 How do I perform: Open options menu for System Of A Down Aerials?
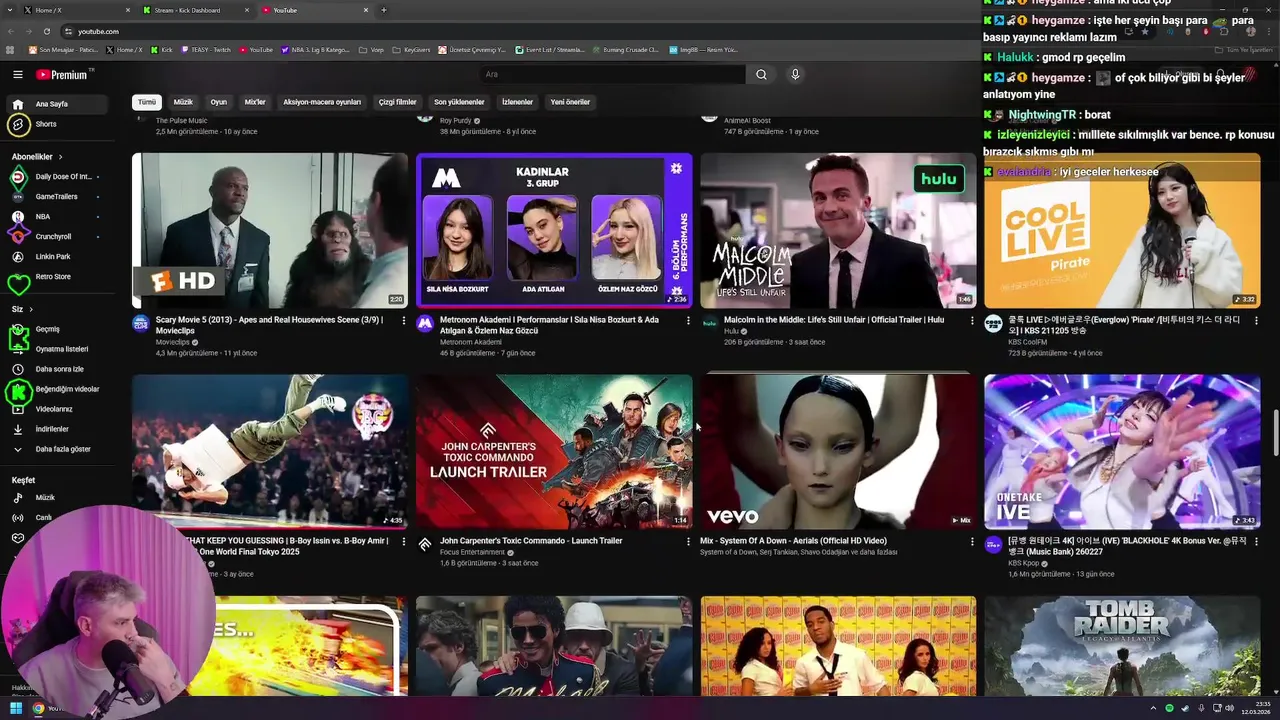pos(972,541)
